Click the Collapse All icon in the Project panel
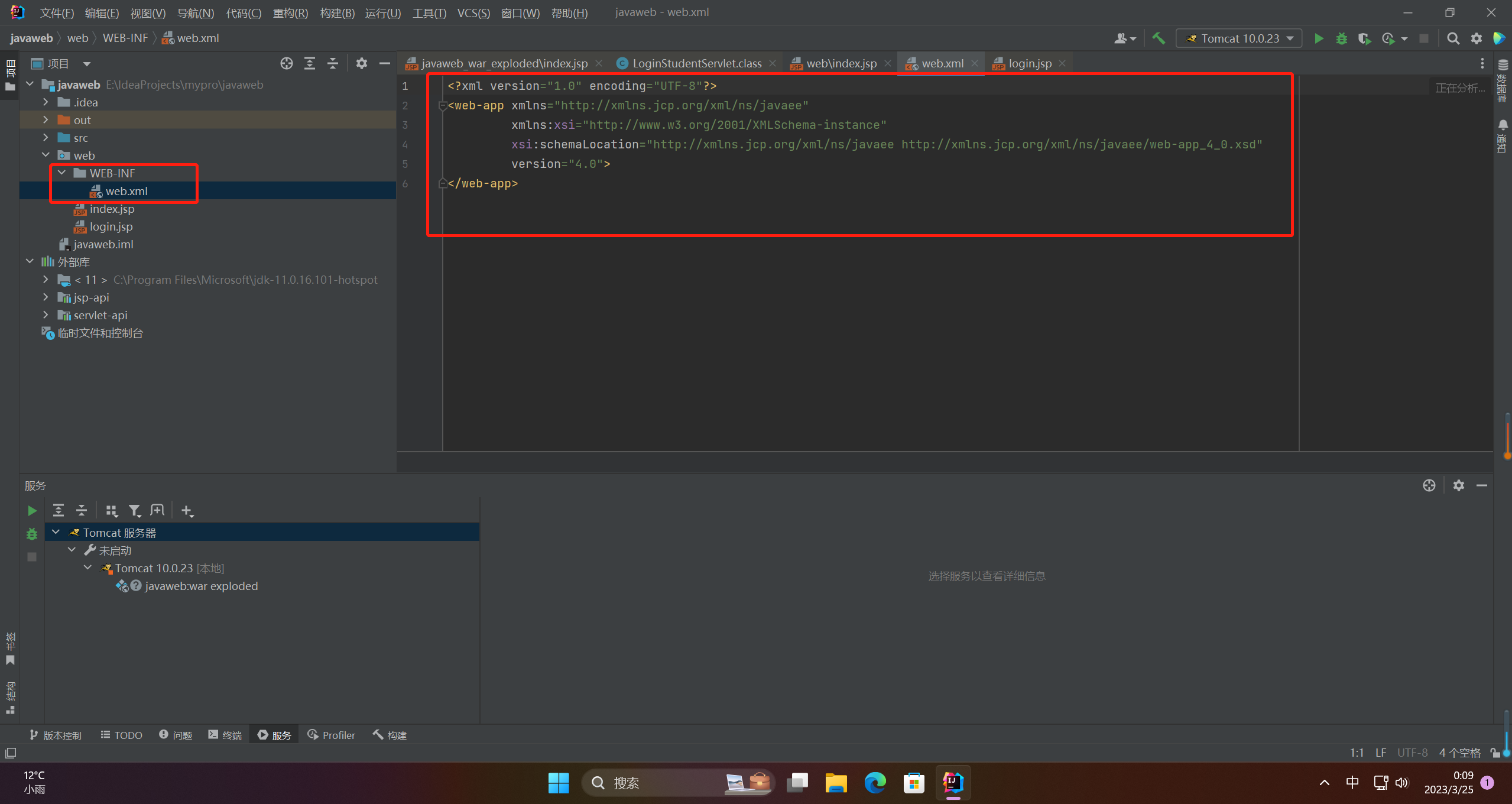 [333, 63]
